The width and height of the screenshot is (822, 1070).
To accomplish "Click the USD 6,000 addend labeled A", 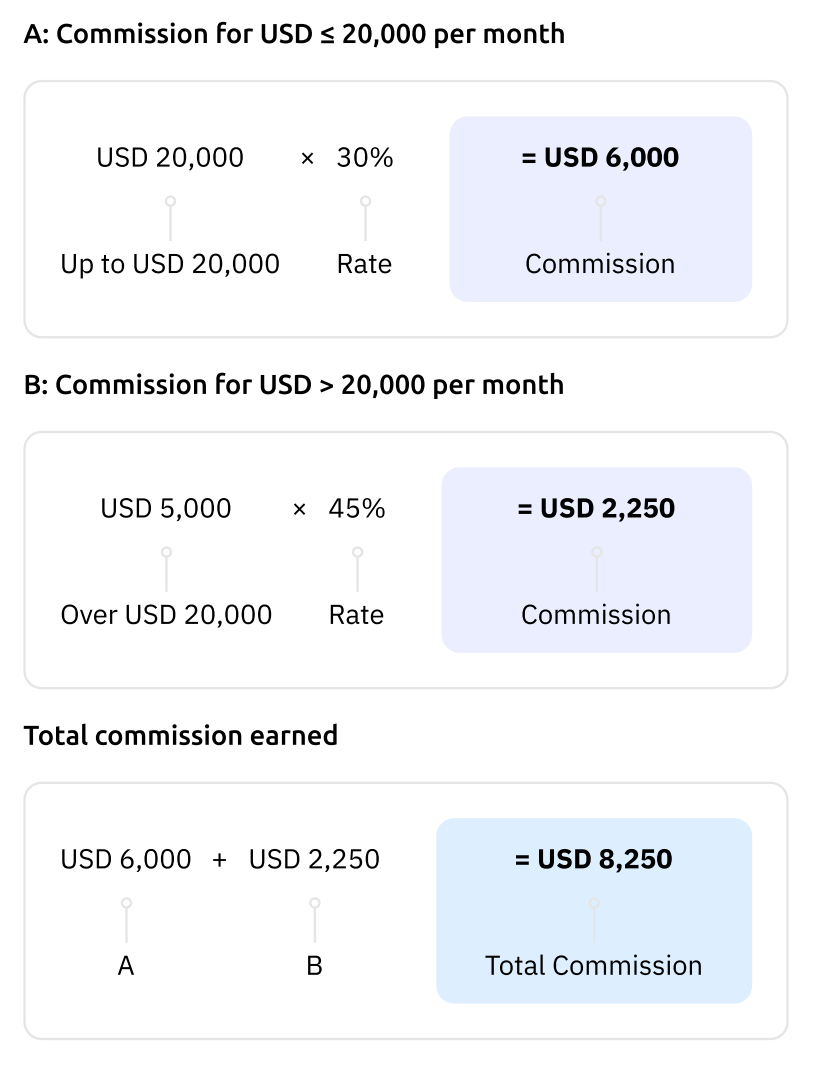I will click(126, 859).
